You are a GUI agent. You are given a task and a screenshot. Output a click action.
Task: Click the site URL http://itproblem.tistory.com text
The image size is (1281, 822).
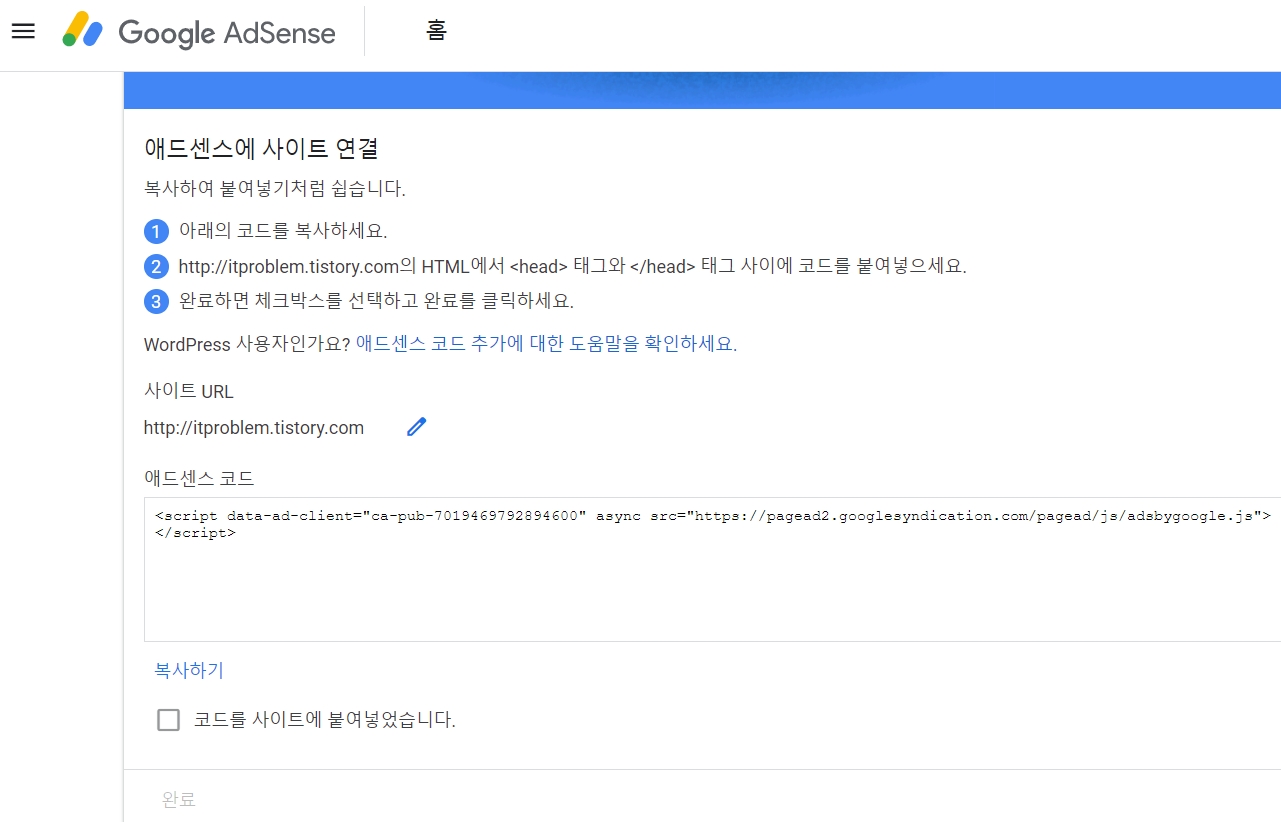pyautogui.click(x=254, y=428)
